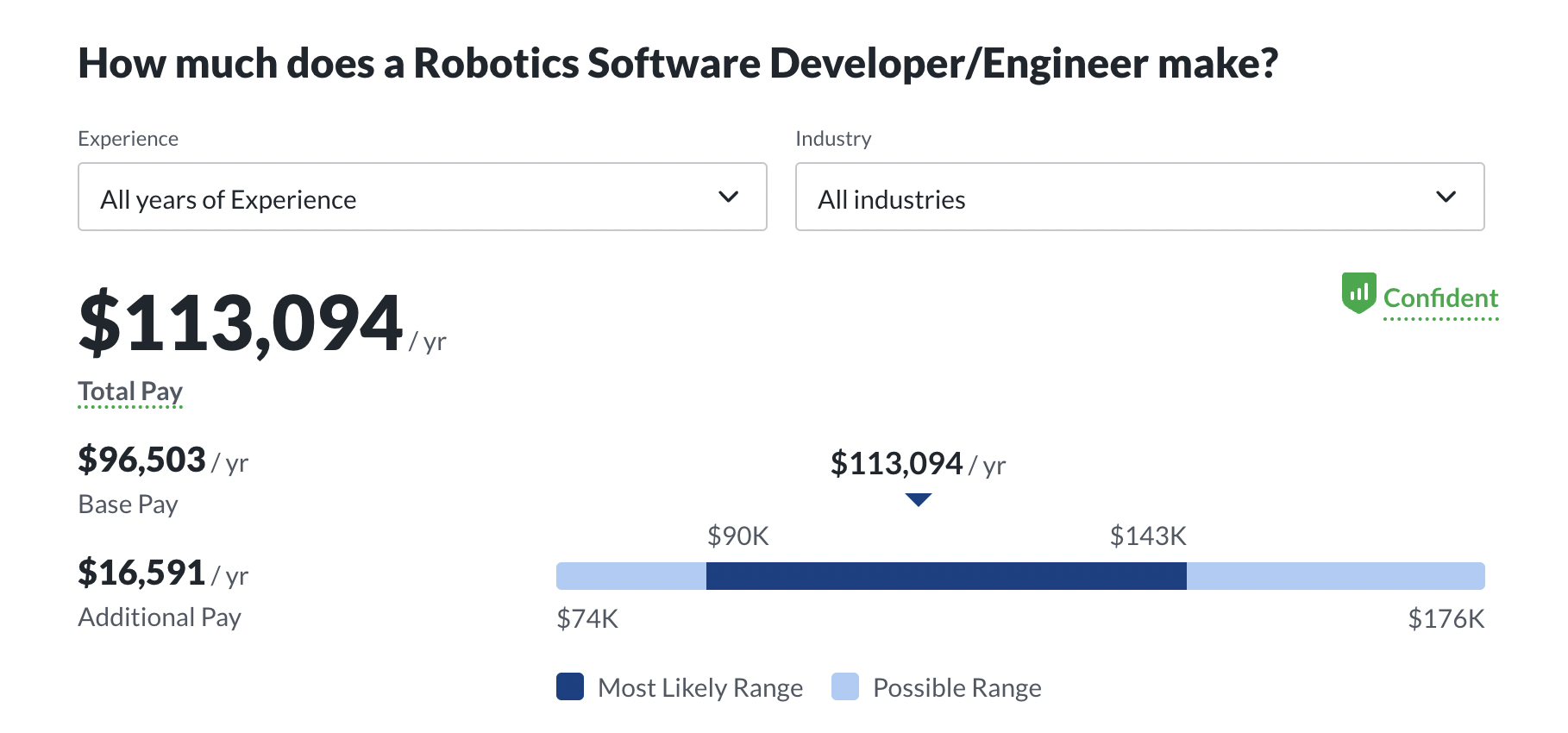Click the Additional Pay amount of $16,591
Screen dimensions: 1568x733
click(142, 572)
